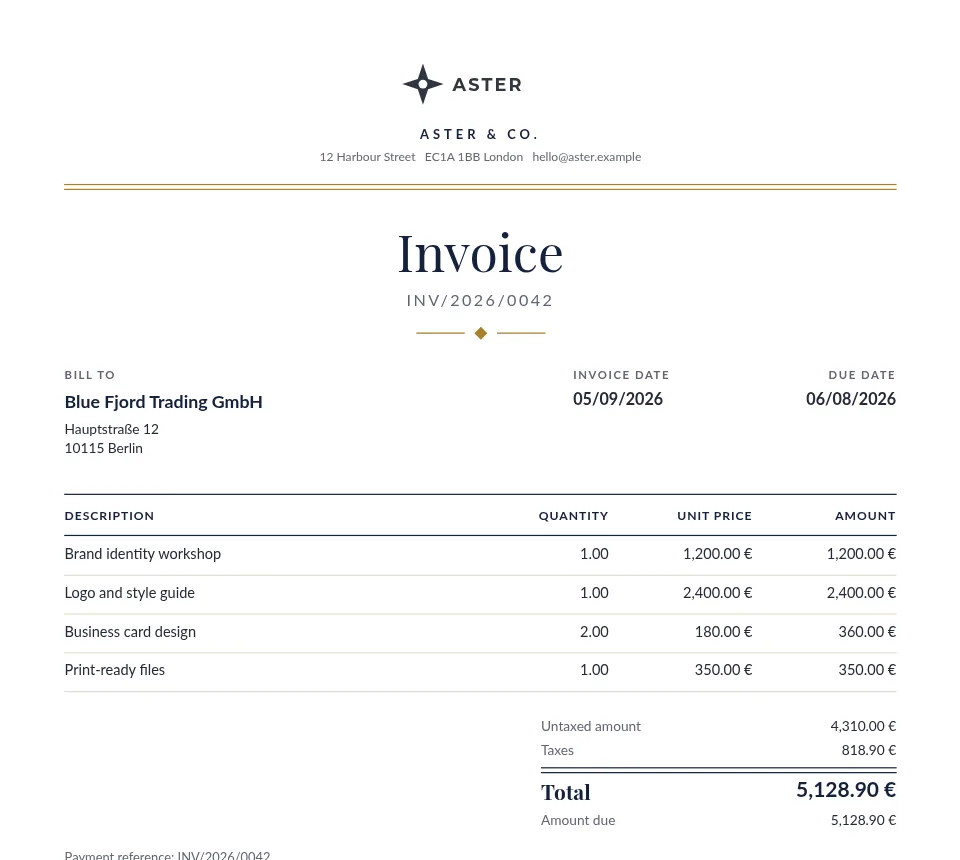
Task: Click unit price 180.00 € for Business card design
Action: (x=723, y=632)
